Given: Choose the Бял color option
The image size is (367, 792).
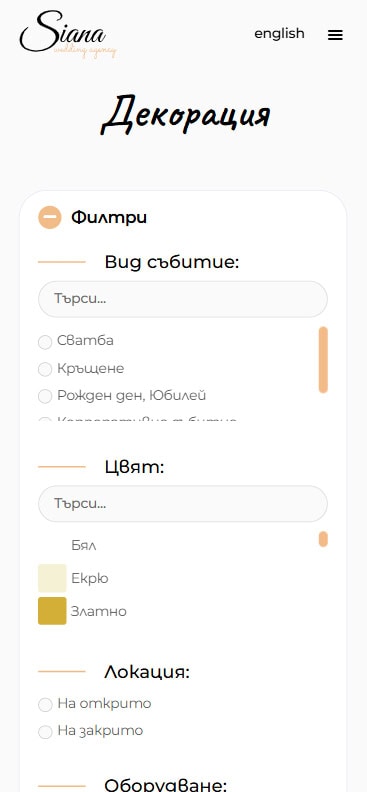Looking at the screenshot, I should (x=83, y=546).
